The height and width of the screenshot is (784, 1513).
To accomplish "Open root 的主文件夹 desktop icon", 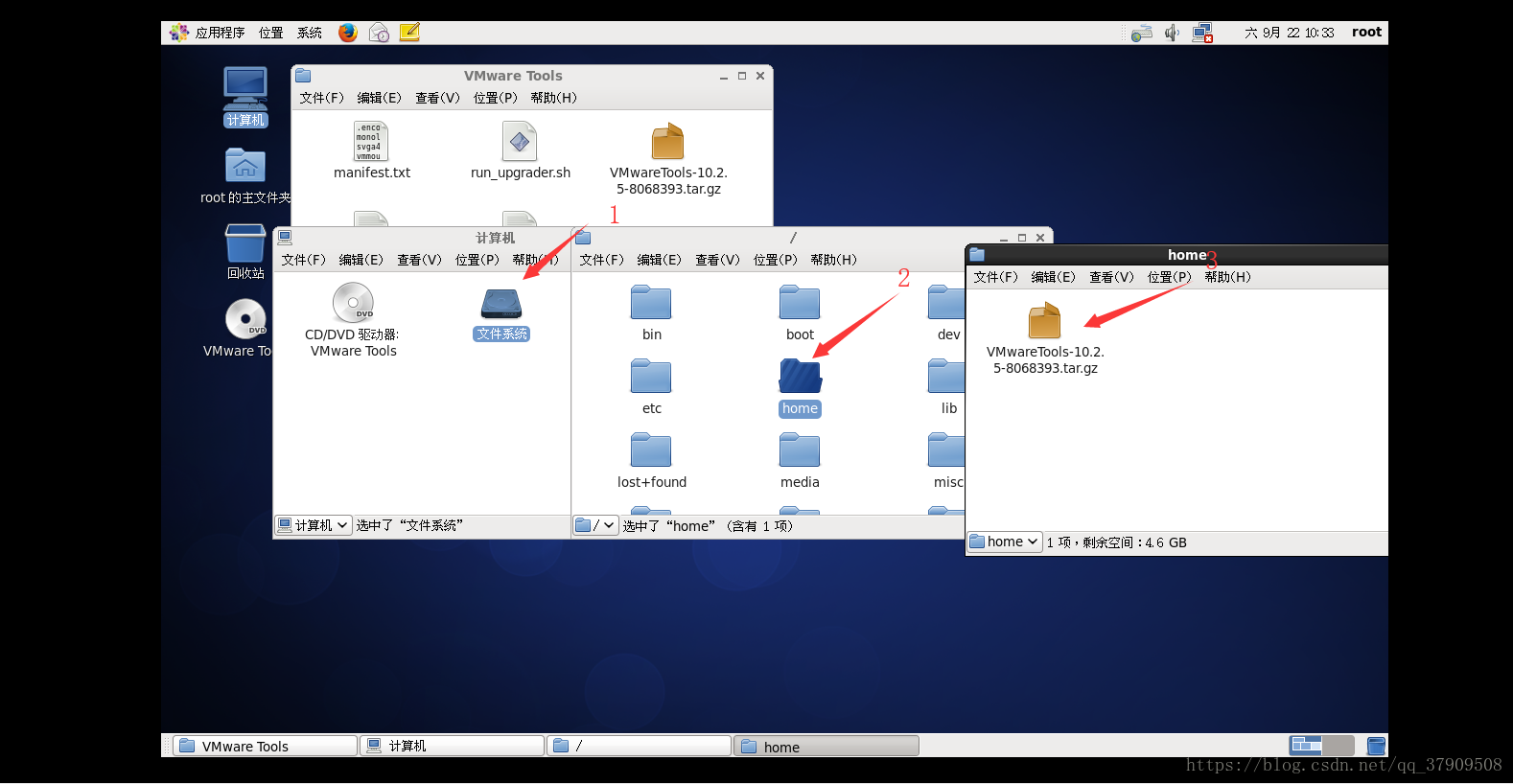I will click(x=245, y=176).
